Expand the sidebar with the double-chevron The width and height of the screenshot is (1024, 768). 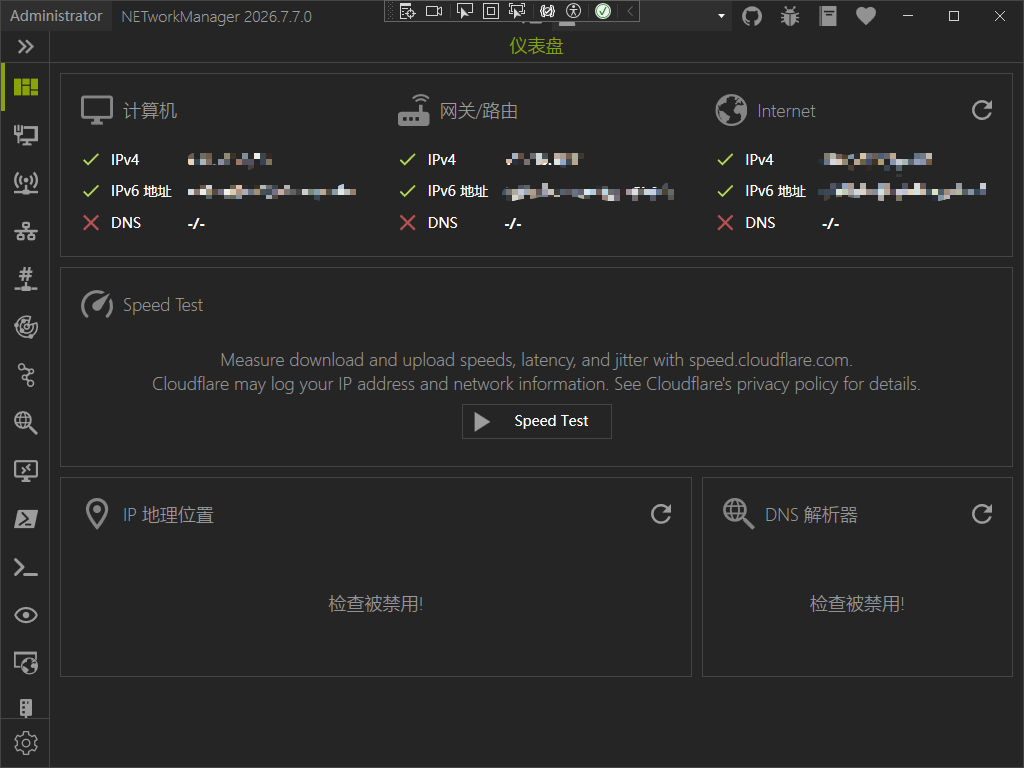25,46
